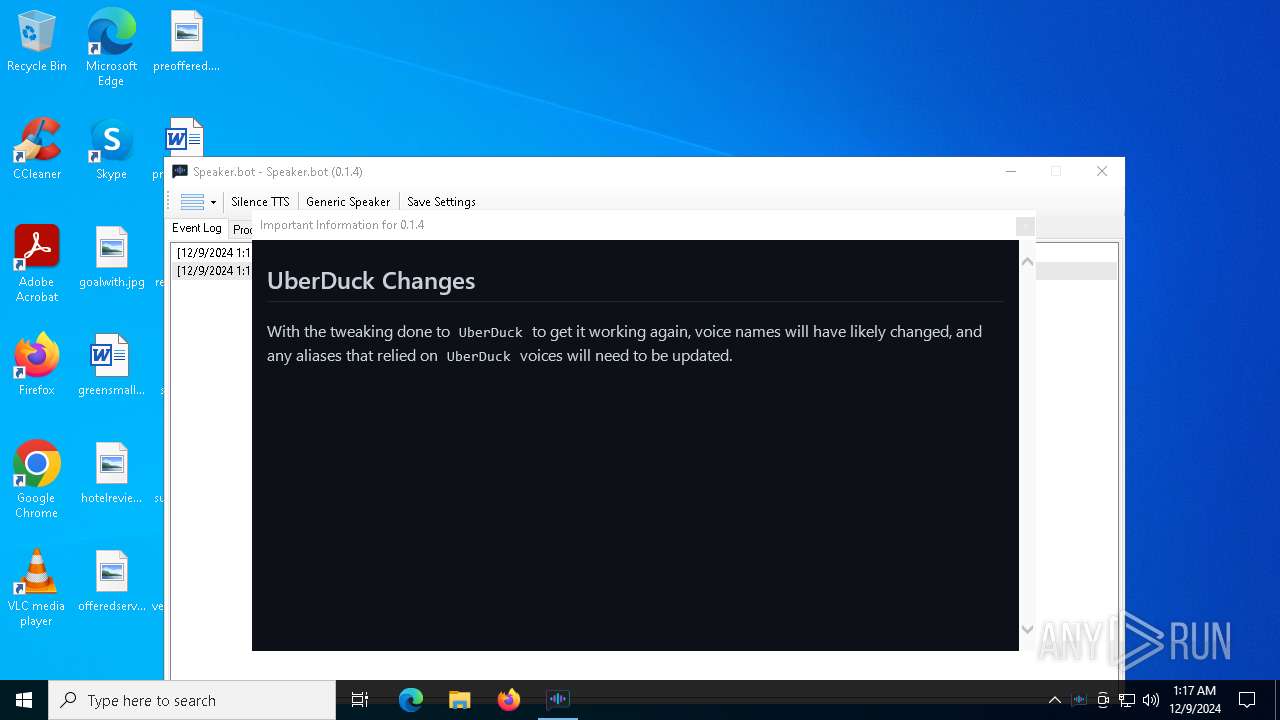Expand the dropdown arrow beside menu icon
The width and height of the screenshot is (1280, 720).
213,202
